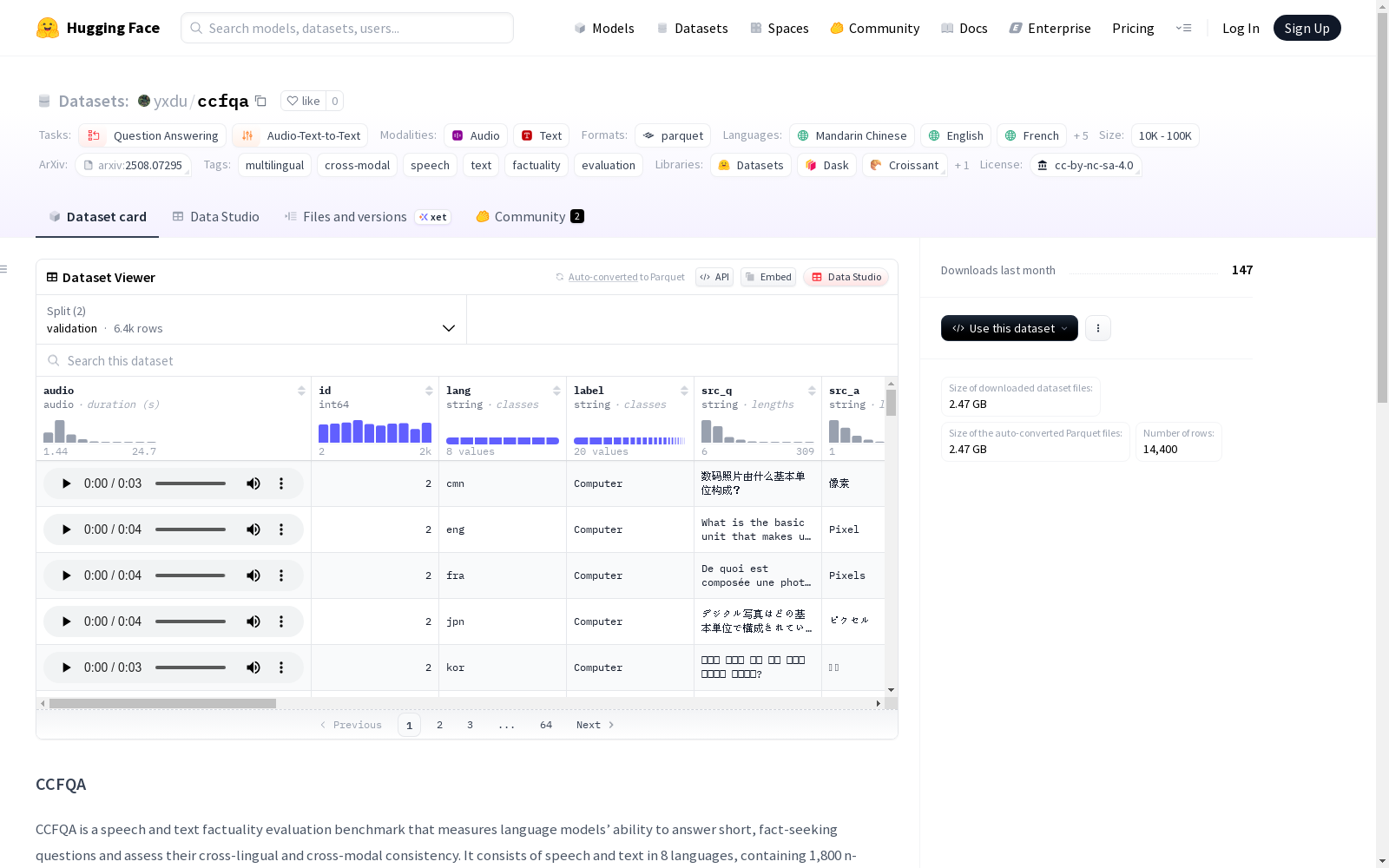Viewport: 1389px width, 868px height.
Task: Click the Question Answering task tag
Action: pyautogui.click(x=153, y=135)
